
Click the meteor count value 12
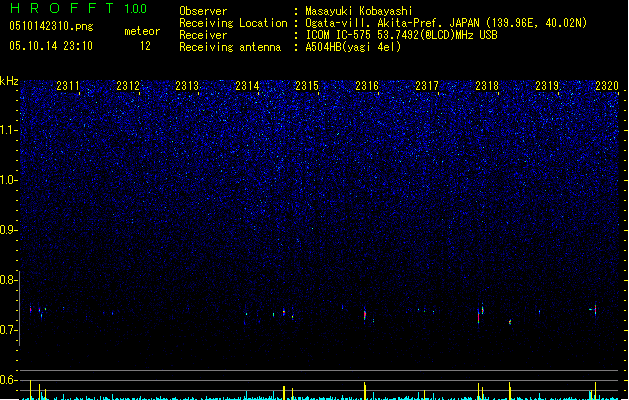pyautogui.click(x=145, y=46)
